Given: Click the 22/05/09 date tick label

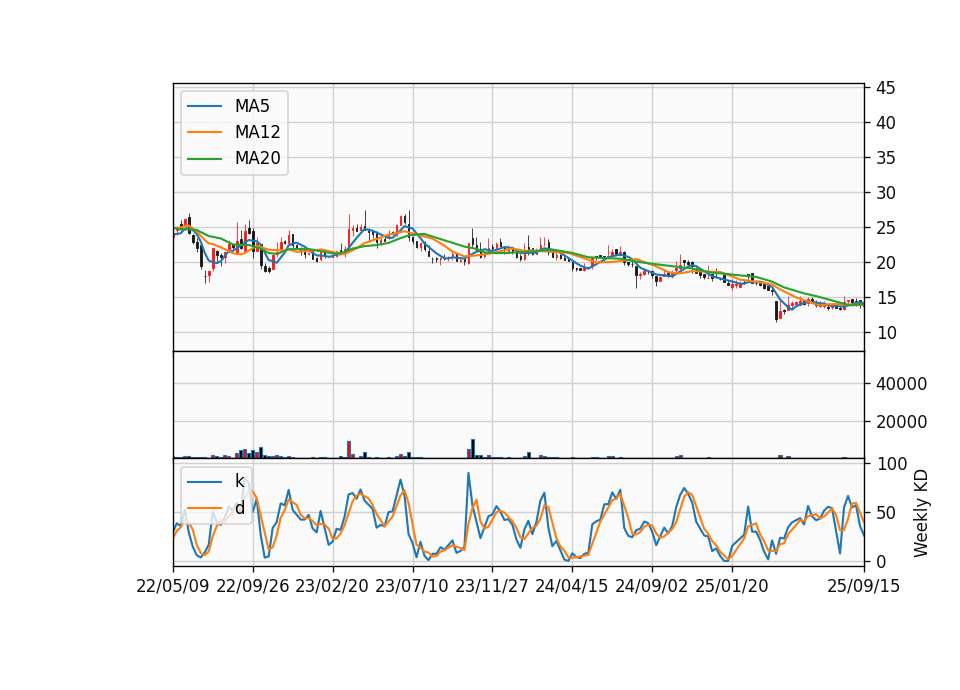Looking at the screenshot, I should [173, 586].
